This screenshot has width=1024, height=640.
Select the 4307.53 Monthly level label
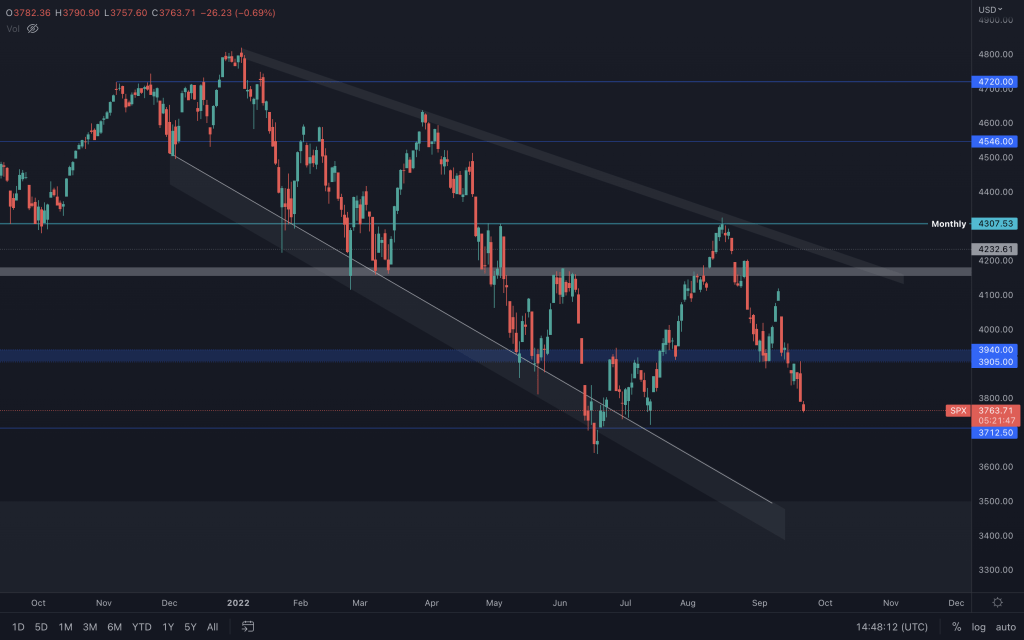pos(994,223)
